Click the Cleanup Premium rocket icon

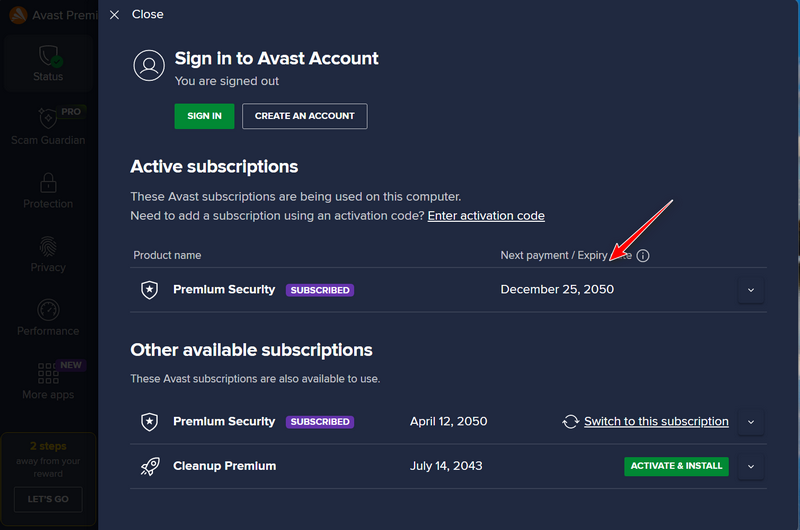[149, 466]
